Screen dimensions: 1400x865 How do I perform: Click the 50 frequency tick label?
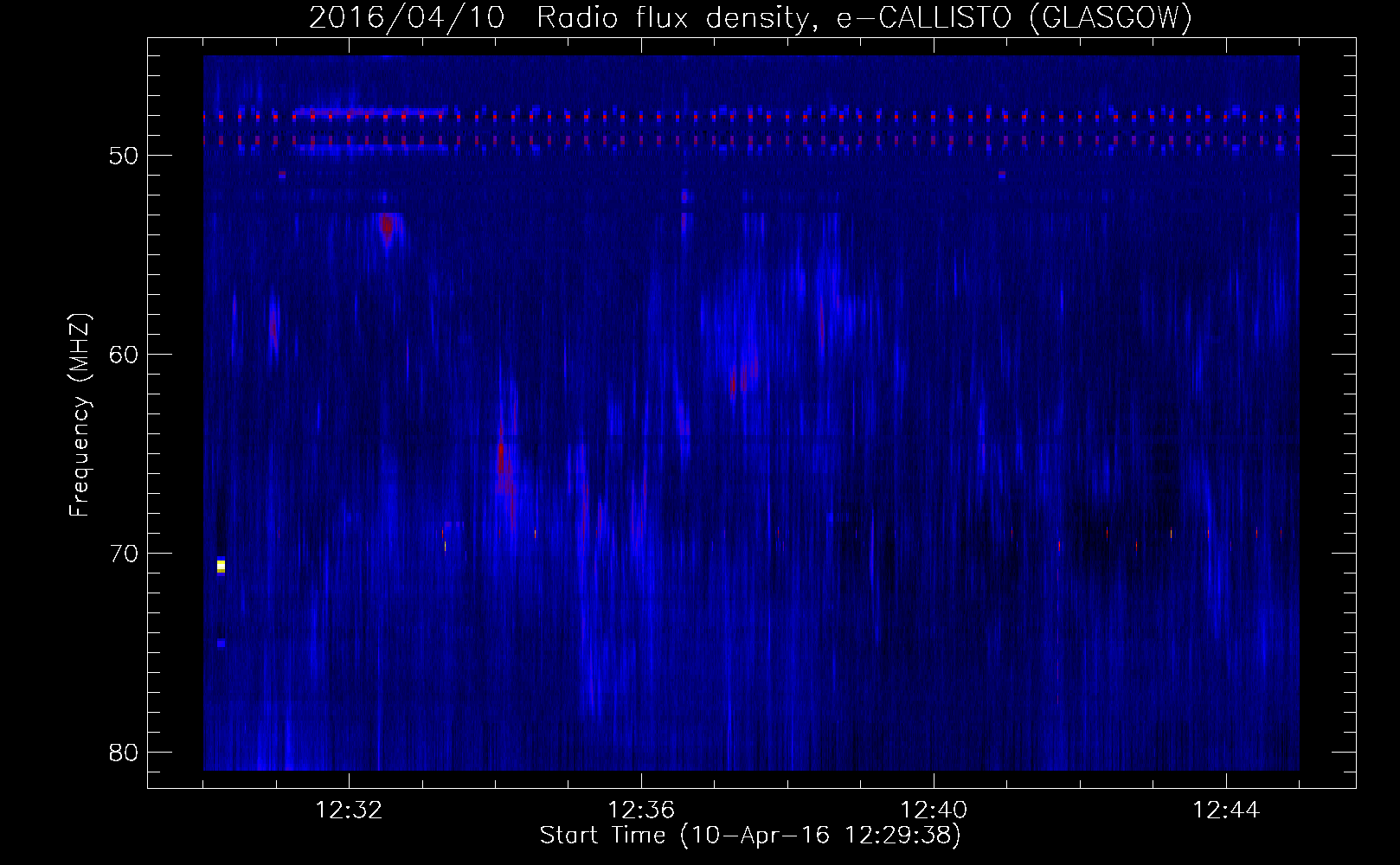point(124,156)
